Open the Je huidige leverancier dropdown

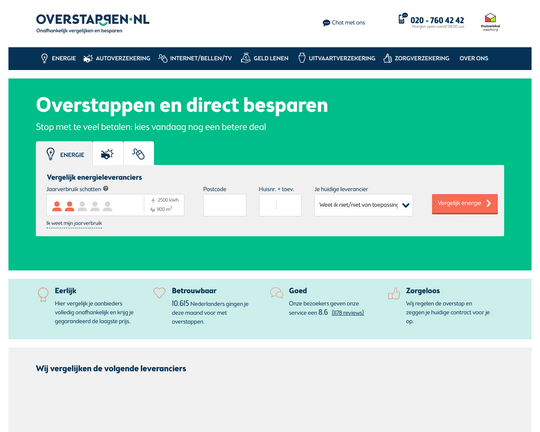click(363, 205)
